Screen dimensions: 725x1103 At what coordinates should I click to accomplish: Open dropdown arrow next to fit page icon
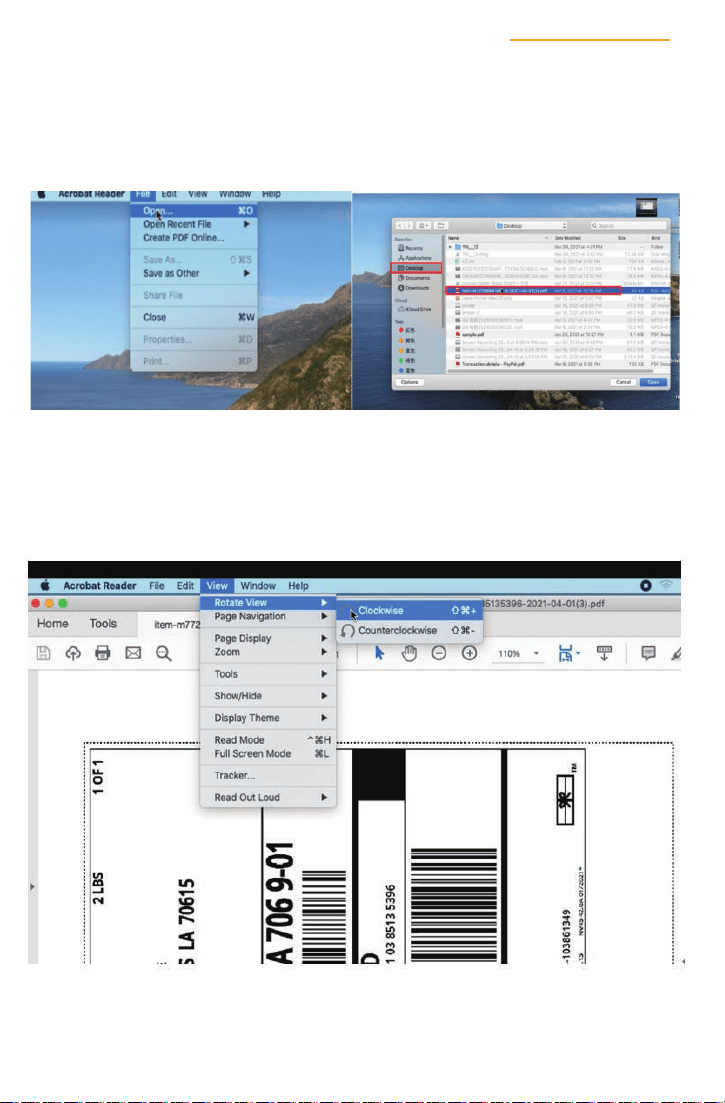pyautogui.click(x=578, y=653)
